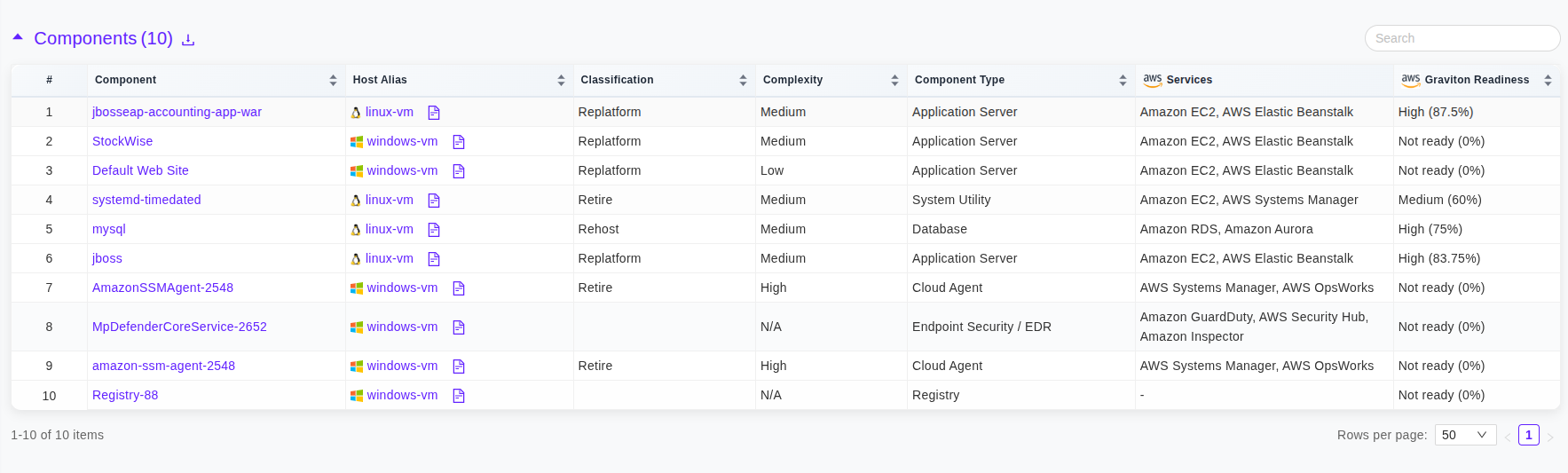The width and height of the screenshot is (1568, 473).
Task: Open document icon in Registry-88 row
Action: [x=459, y=396]
